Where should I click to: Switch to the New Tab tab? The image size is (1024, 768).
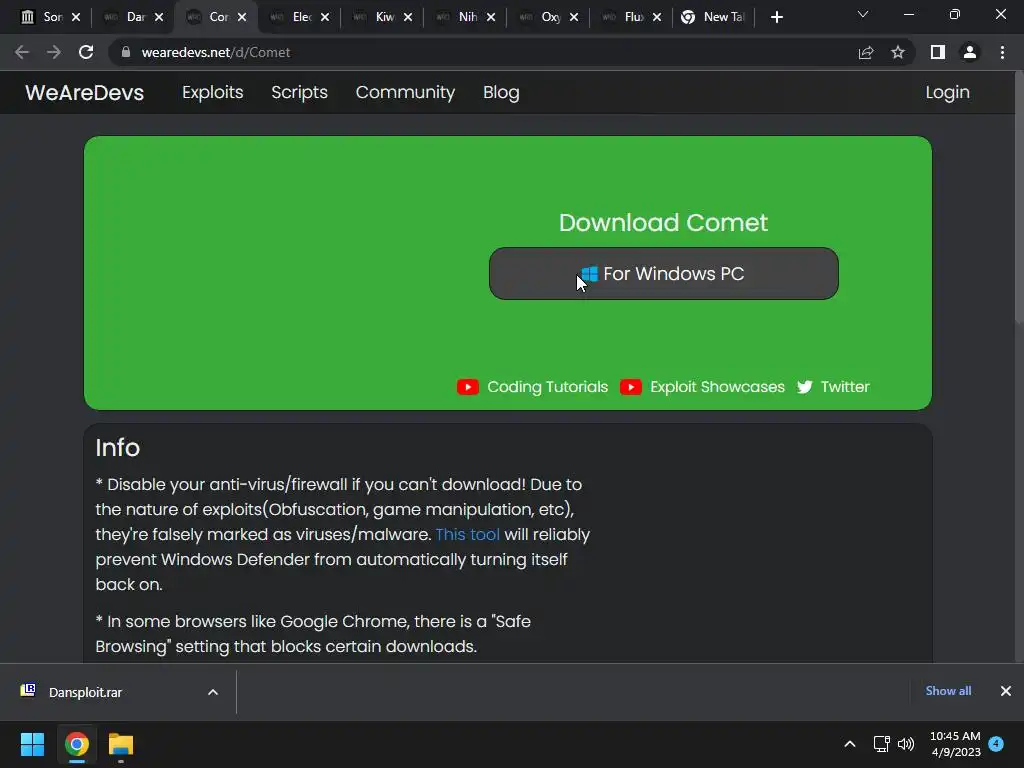714,17
